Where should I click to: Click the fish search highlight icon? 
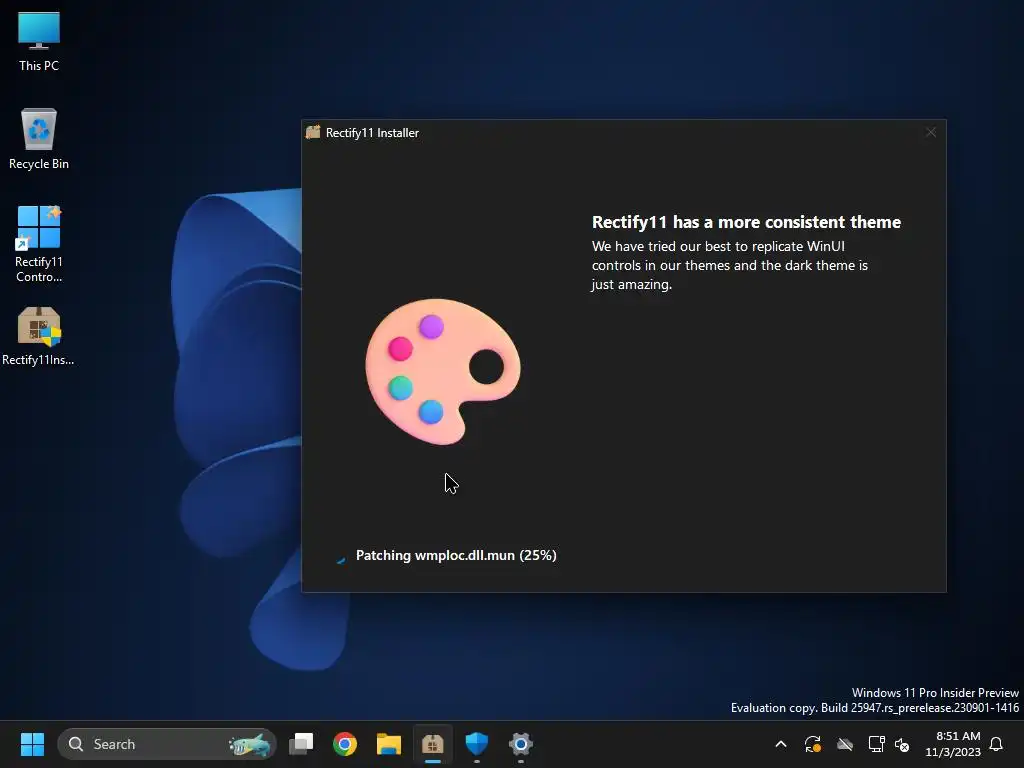pos(249,744)
